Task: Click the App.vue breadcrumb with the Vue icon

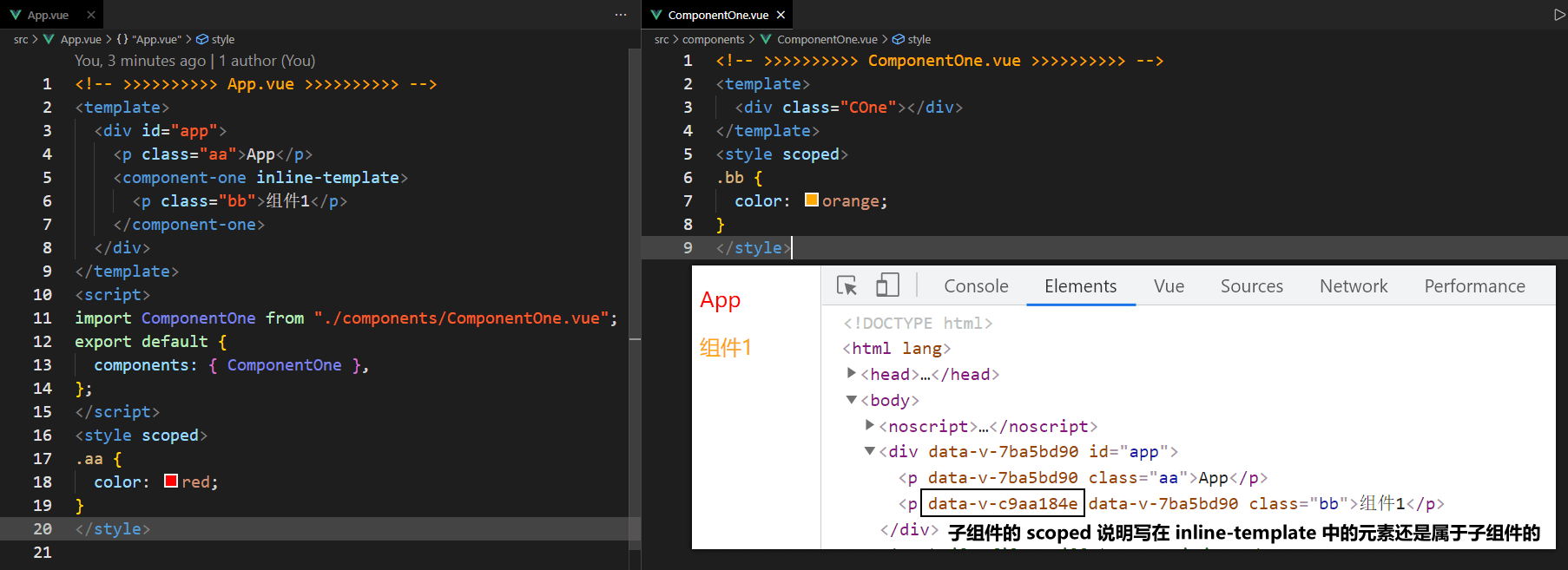Action: pos(73,39)
